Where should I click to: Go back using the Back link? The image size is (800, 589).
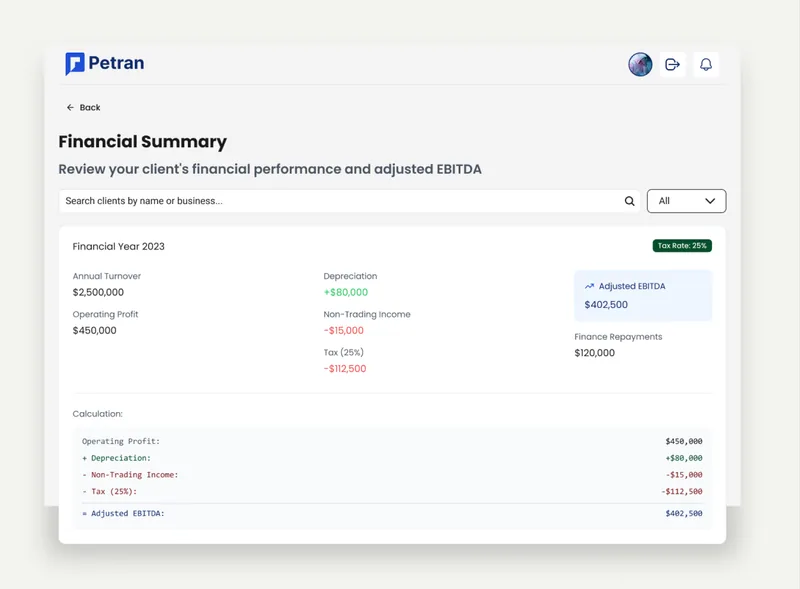(x=83, y=107)
